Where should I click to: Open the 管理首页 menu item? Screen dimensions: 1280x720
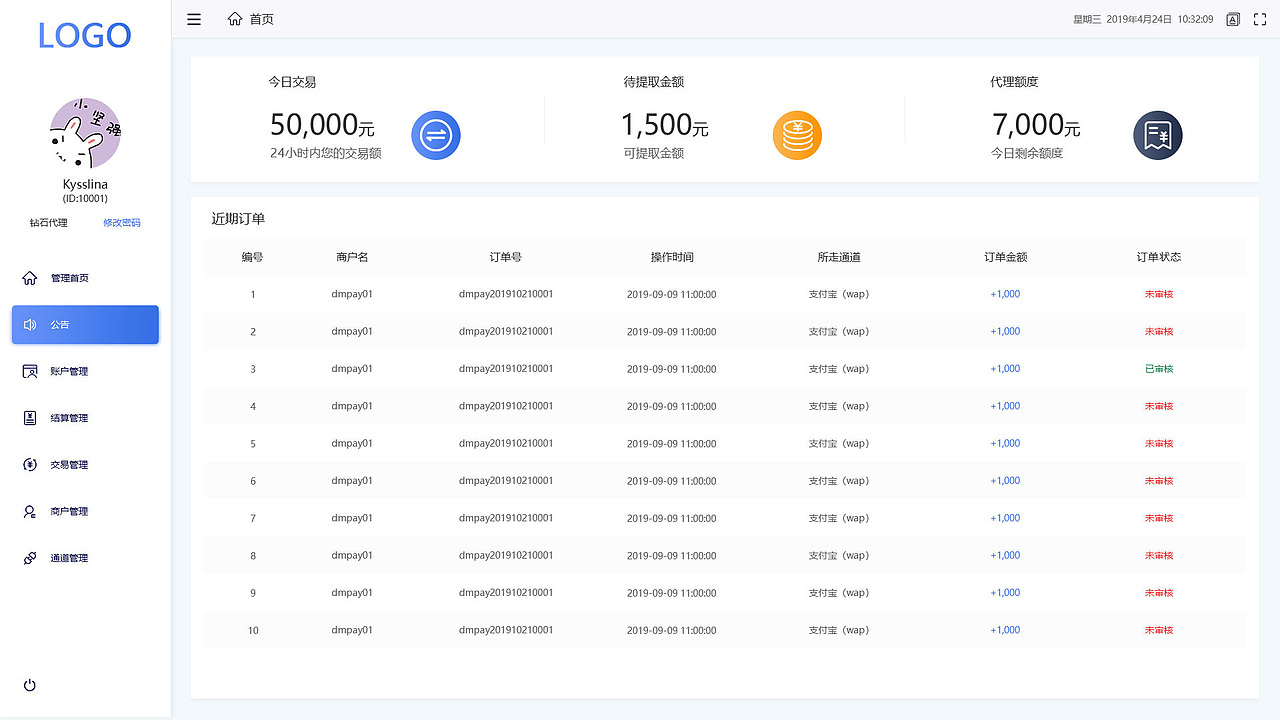(85, 278)
